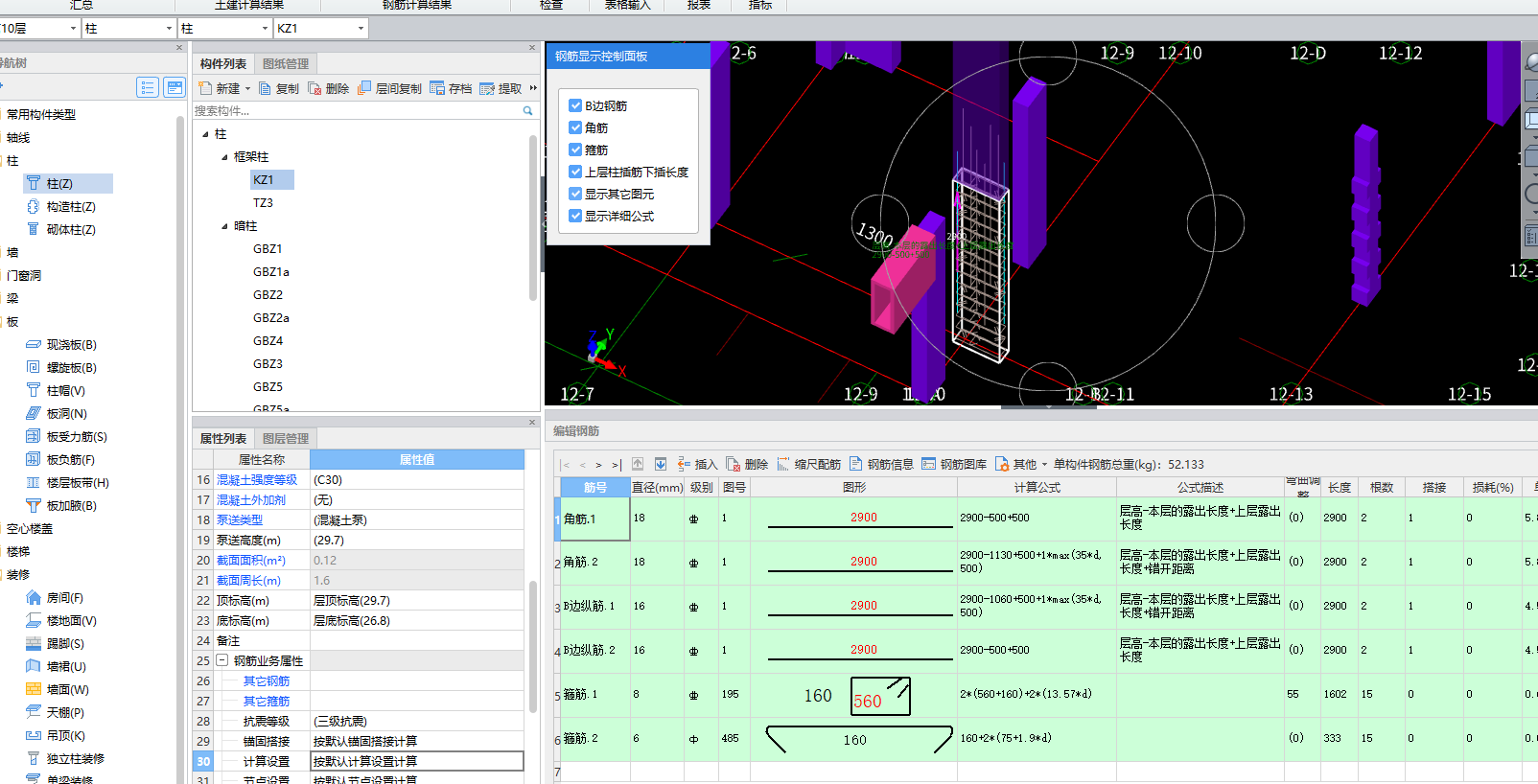Image resolution: width=1538 pixels, height=784 pixels.
Task: Open the 新建 dropdown arrow
Action: pyautogui.click(x=247, y=88)
